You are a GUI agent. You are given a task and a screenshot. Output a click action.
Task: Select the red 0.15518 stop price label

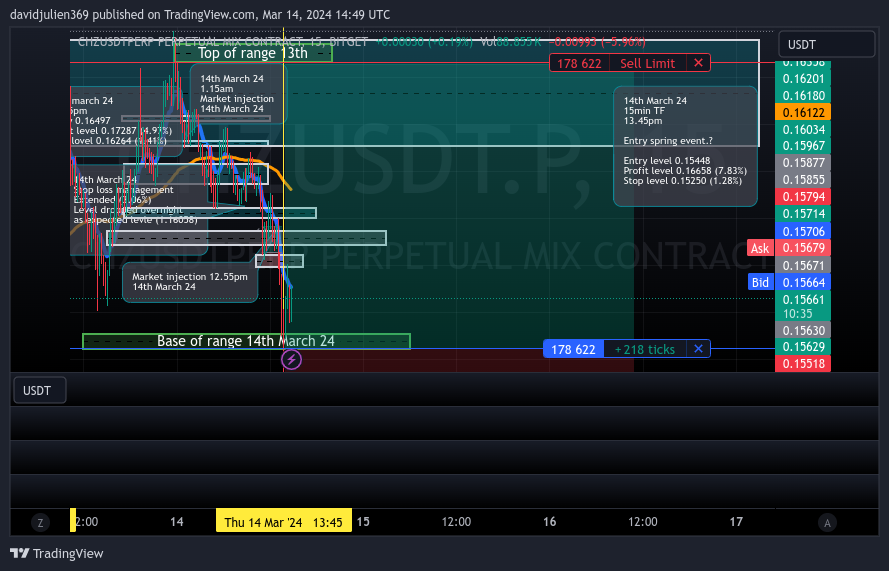(803, 363)
